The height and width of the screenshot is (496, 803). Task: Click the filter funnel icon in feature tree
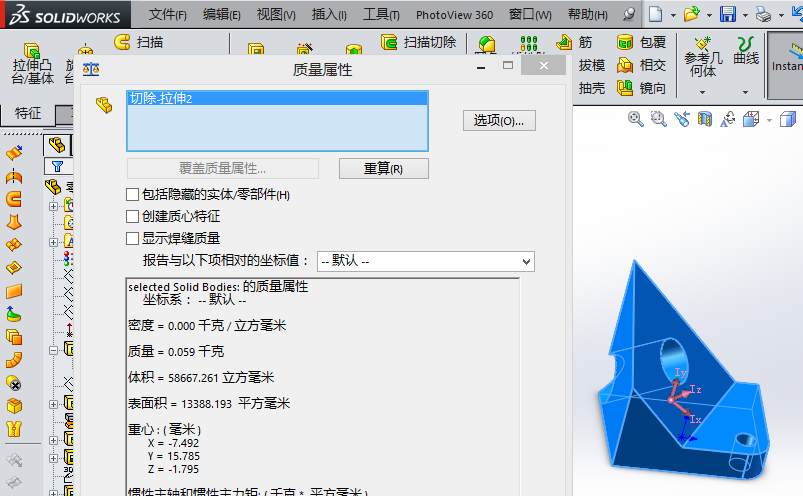pyautogui.click(x=58, y=166)
